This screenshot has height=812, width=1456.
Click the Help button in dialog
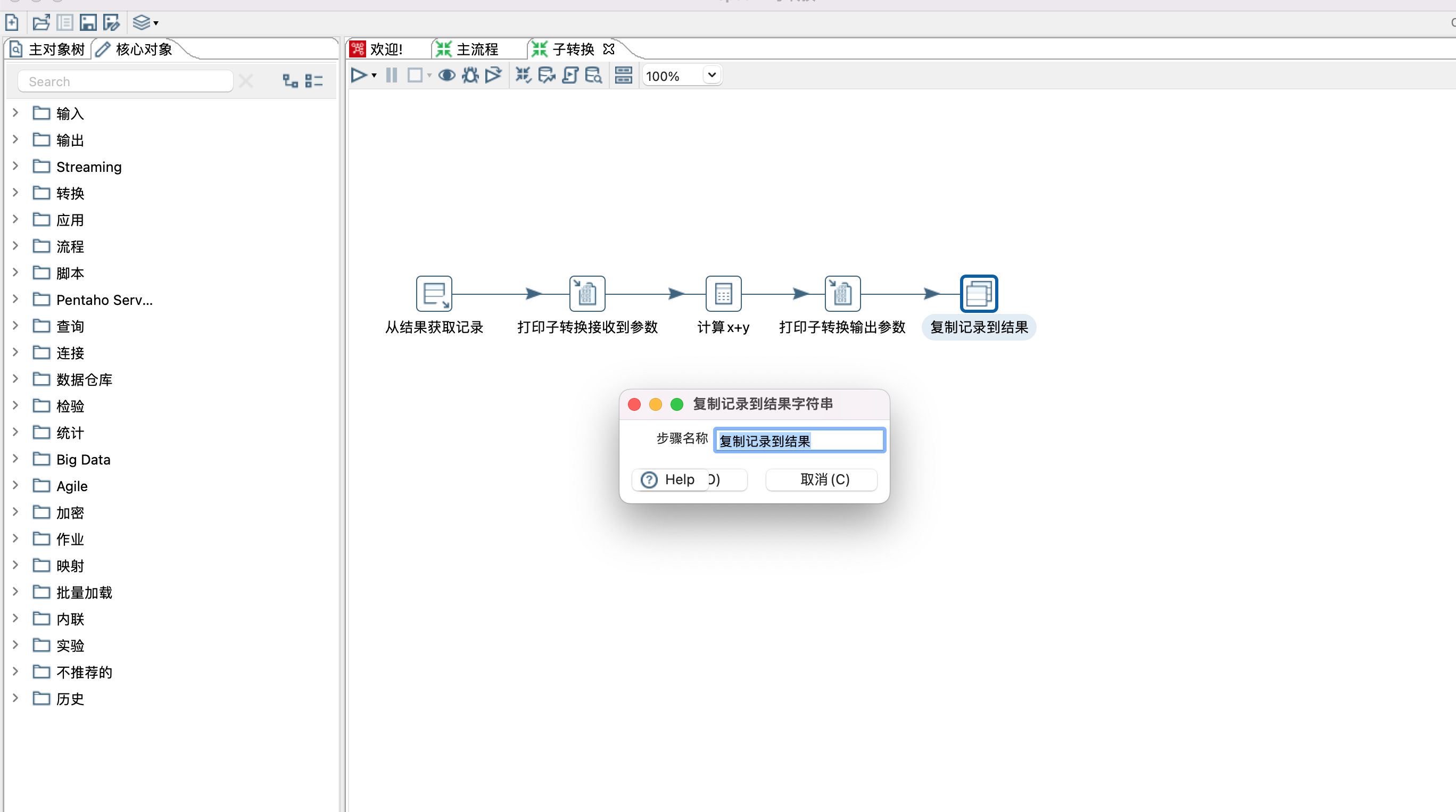point(669,479)
